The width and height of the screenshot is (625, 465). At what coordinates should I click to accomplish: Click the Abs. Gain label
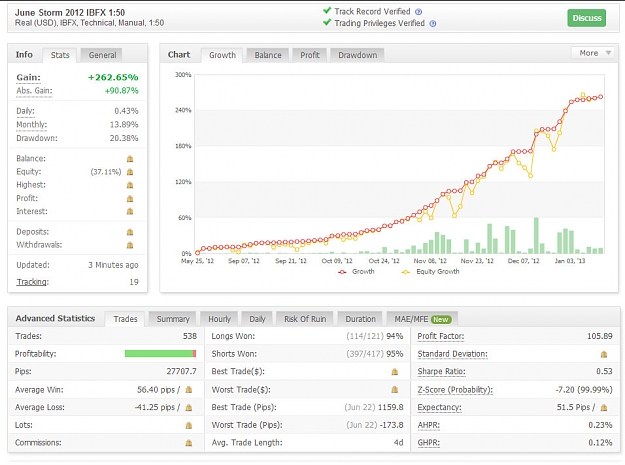tap(34, 91)
